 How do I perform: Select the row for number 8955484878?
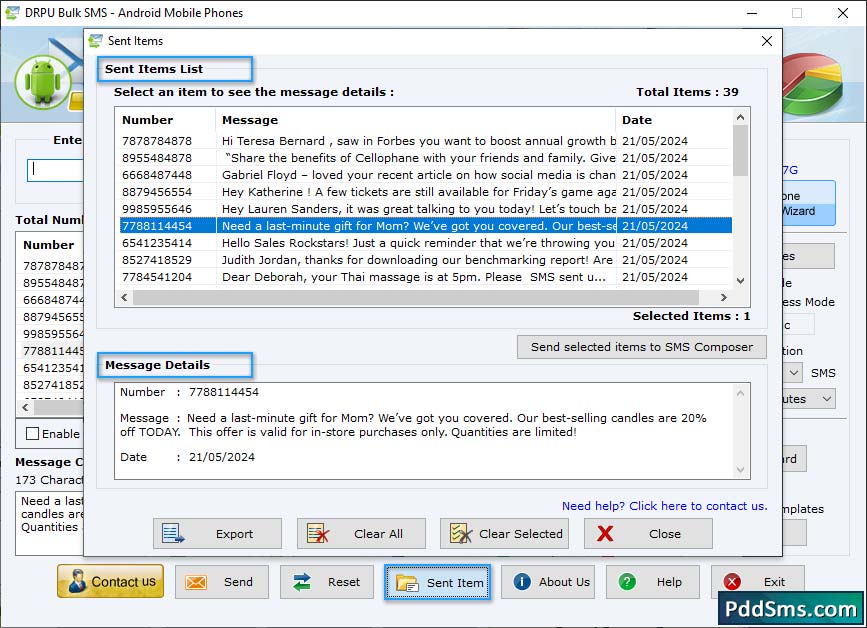[426, 158]
